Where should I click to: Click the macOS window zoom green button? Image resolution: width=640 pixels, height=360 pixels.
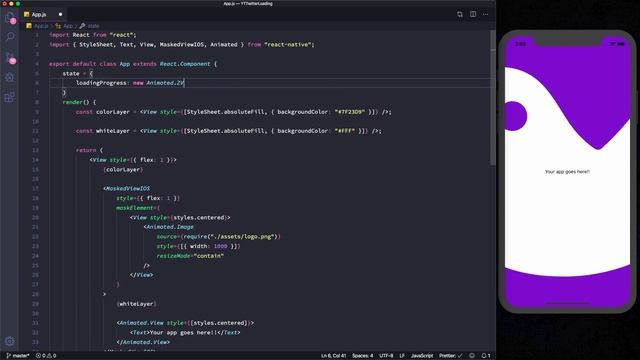coord(18,4)
